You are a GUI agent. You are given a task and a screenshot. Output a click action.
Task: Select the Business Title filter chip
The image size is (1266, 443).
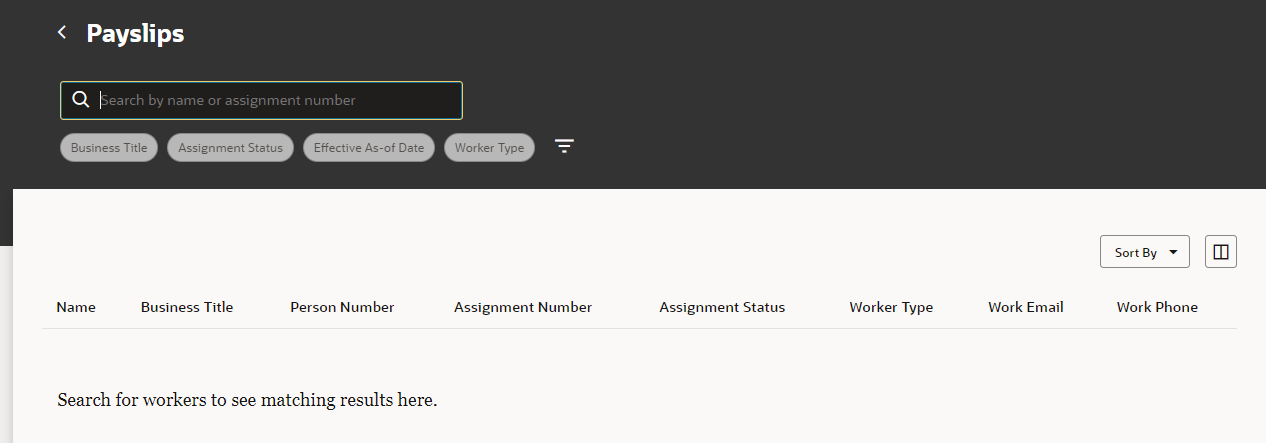pyautogui.click(x=109, y=148)
